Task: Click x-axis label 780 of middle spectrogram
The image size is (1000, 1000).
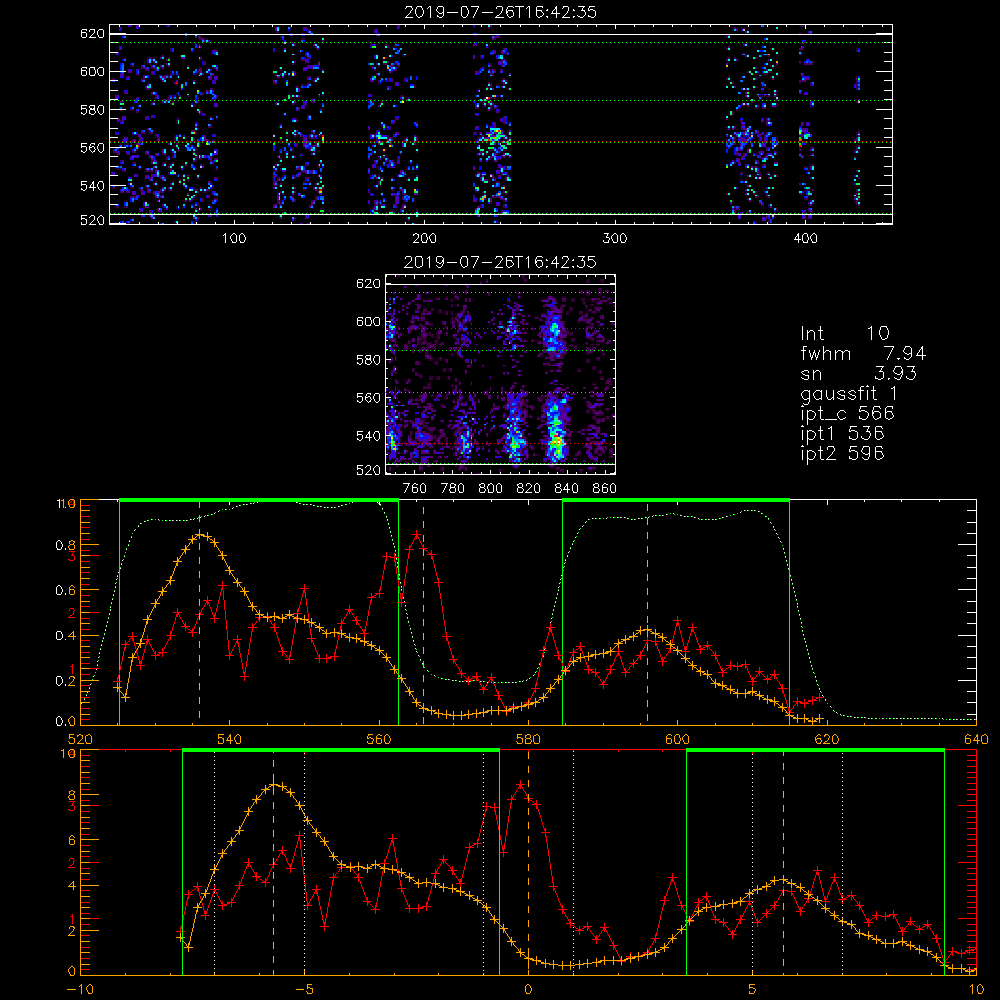Action: coord(453,489)
